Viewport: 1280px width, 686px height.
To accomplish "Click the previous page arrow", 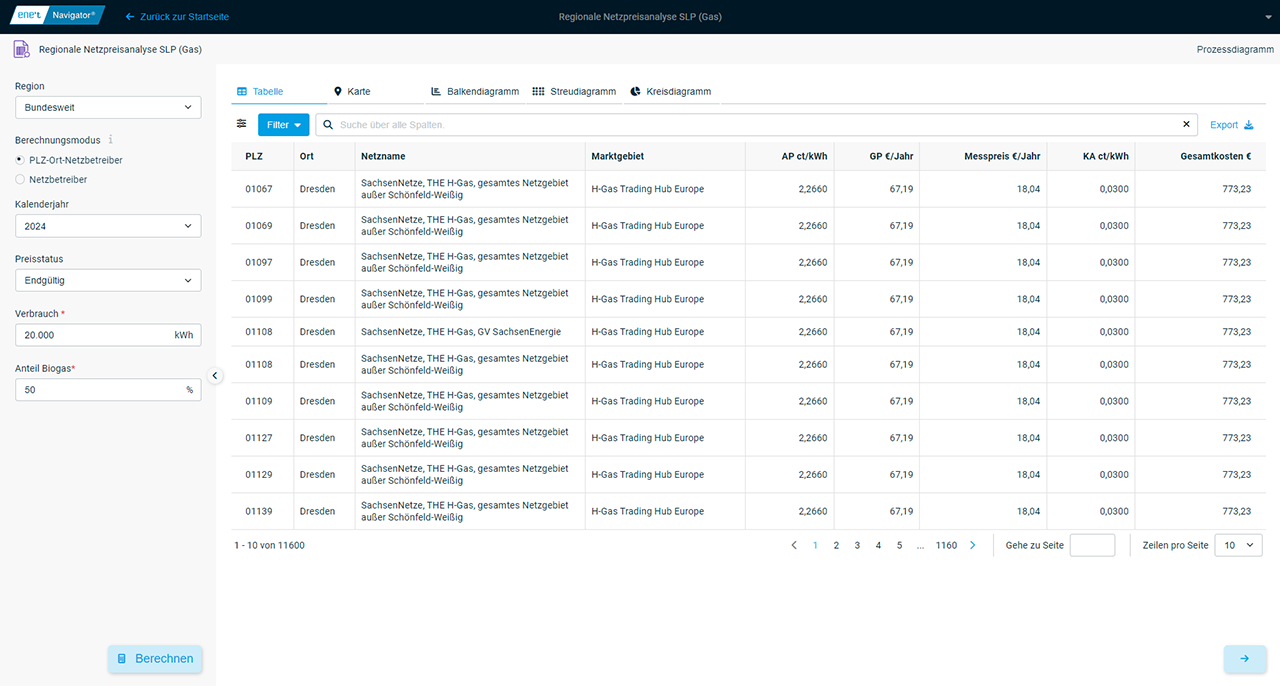I will (794, 545).
